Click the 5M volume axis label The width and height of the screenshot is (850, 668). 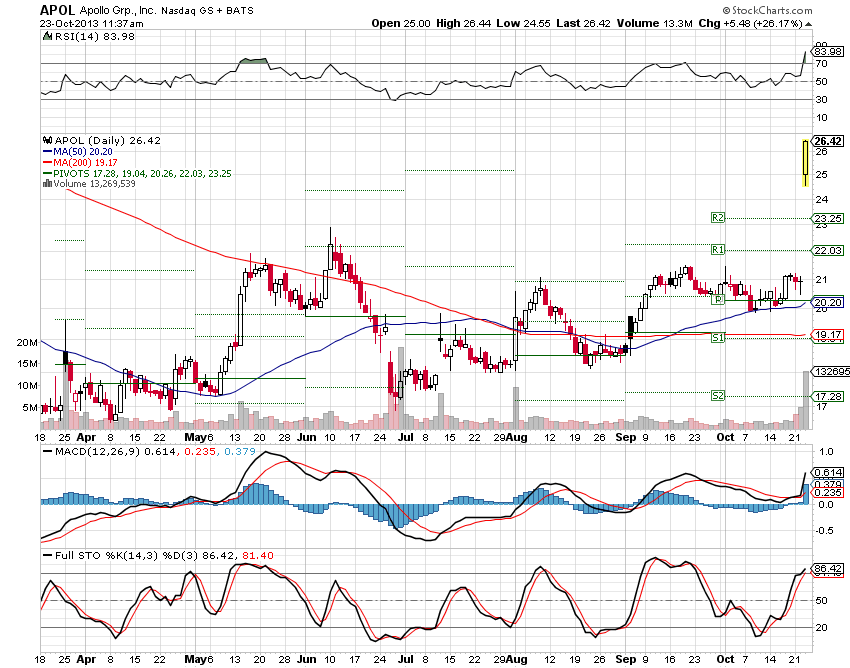pos(30,407)
